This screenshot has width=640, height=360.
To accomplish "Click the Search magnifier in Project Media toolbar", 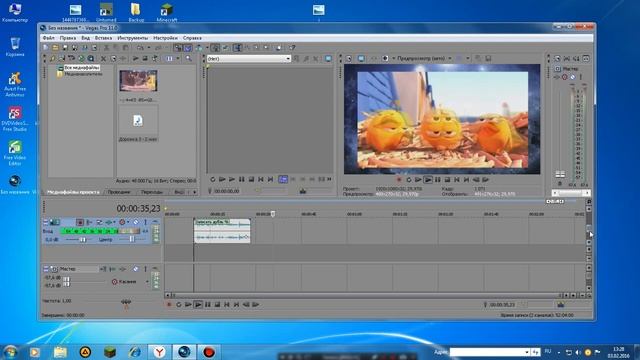I will pos(189,59).
